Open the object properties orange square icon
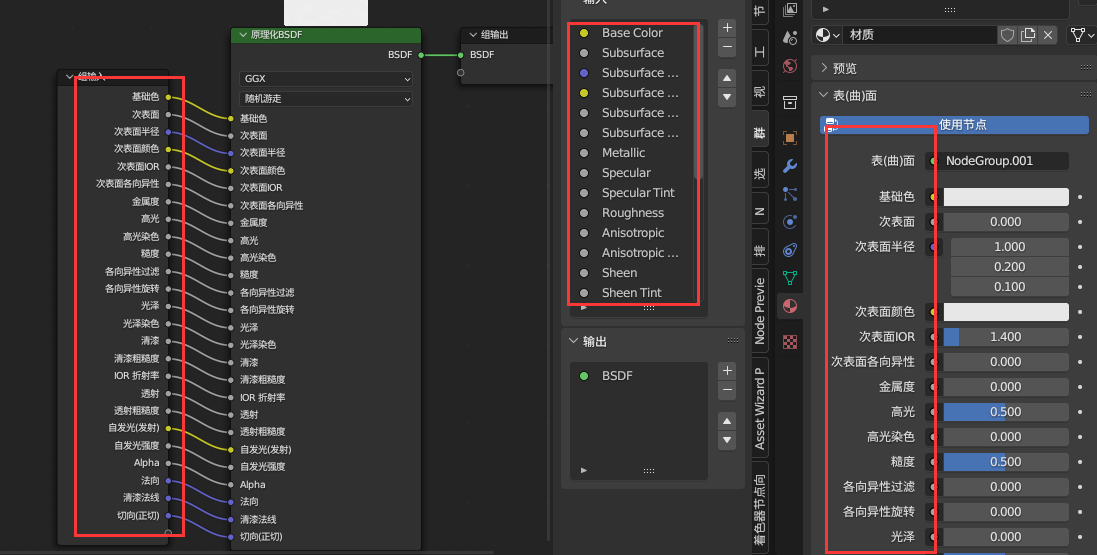Image resolution: width=1097 pixels, height=555 pixels. pyautogui.click(x=790, y=138)
